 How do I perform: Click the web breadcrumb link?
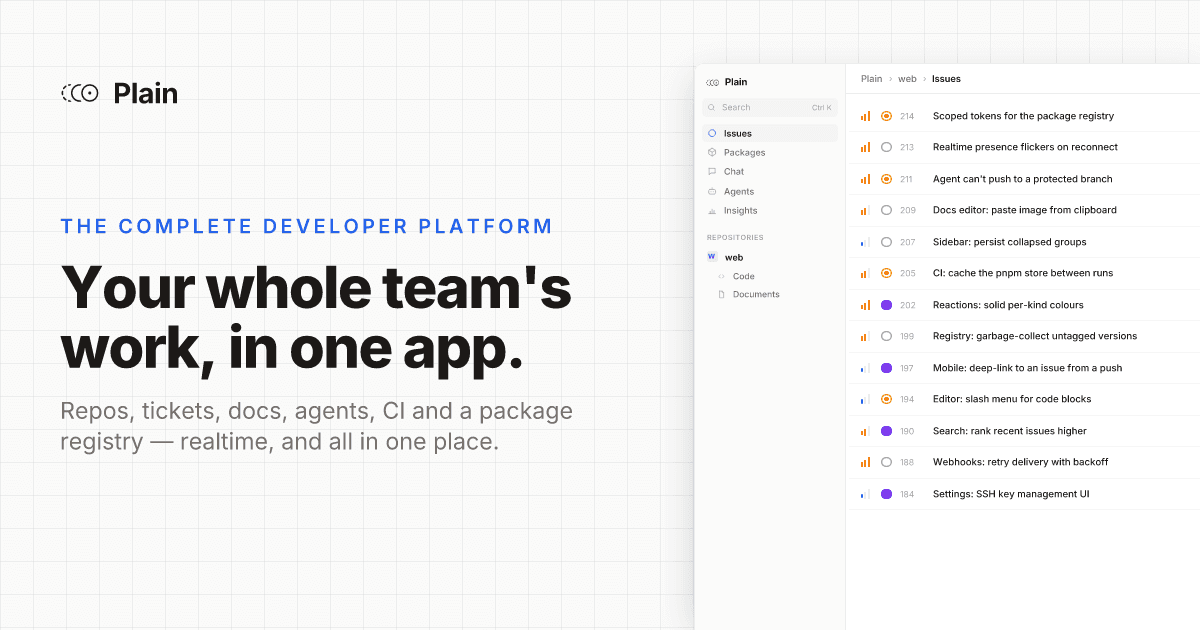[907, 79]
